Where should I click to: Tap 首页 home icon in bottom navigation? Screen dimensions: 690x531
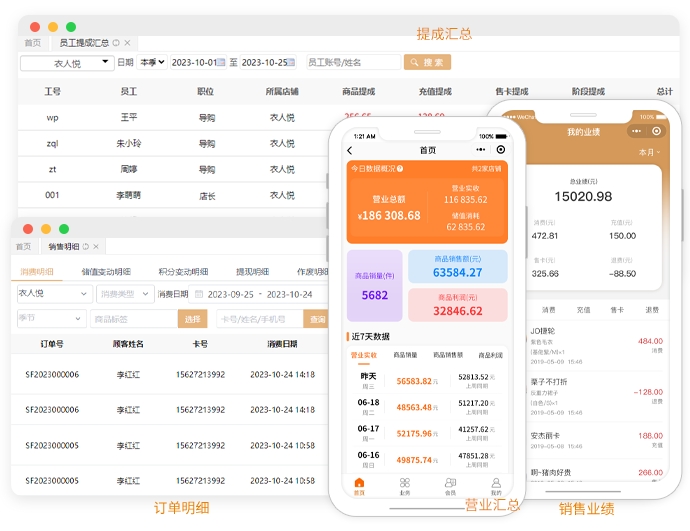click(x=360, y=486)
